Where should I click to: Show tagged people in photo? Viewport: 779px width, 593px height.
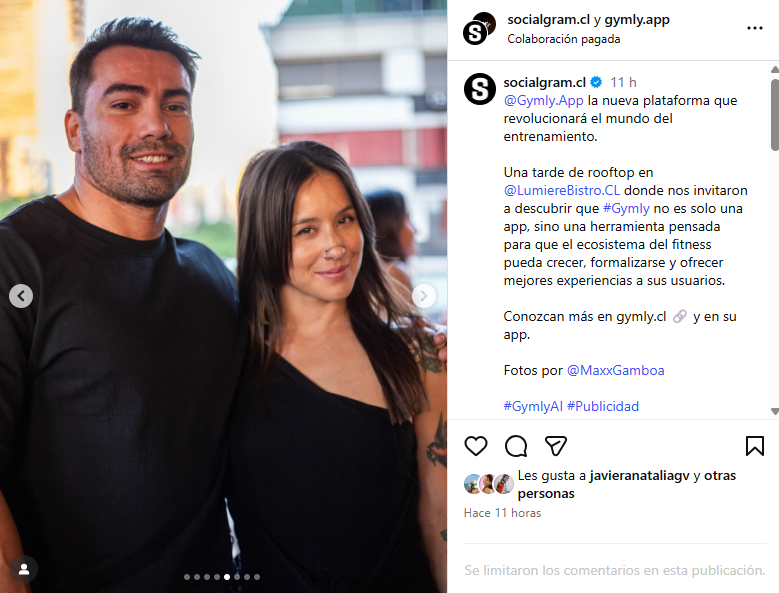(x=24, y=569)
